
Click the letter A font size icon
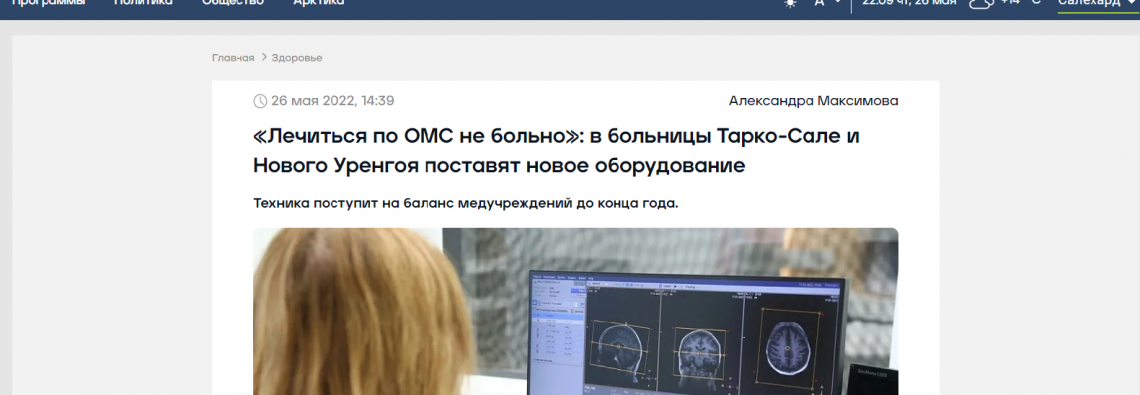click(819, 3)
